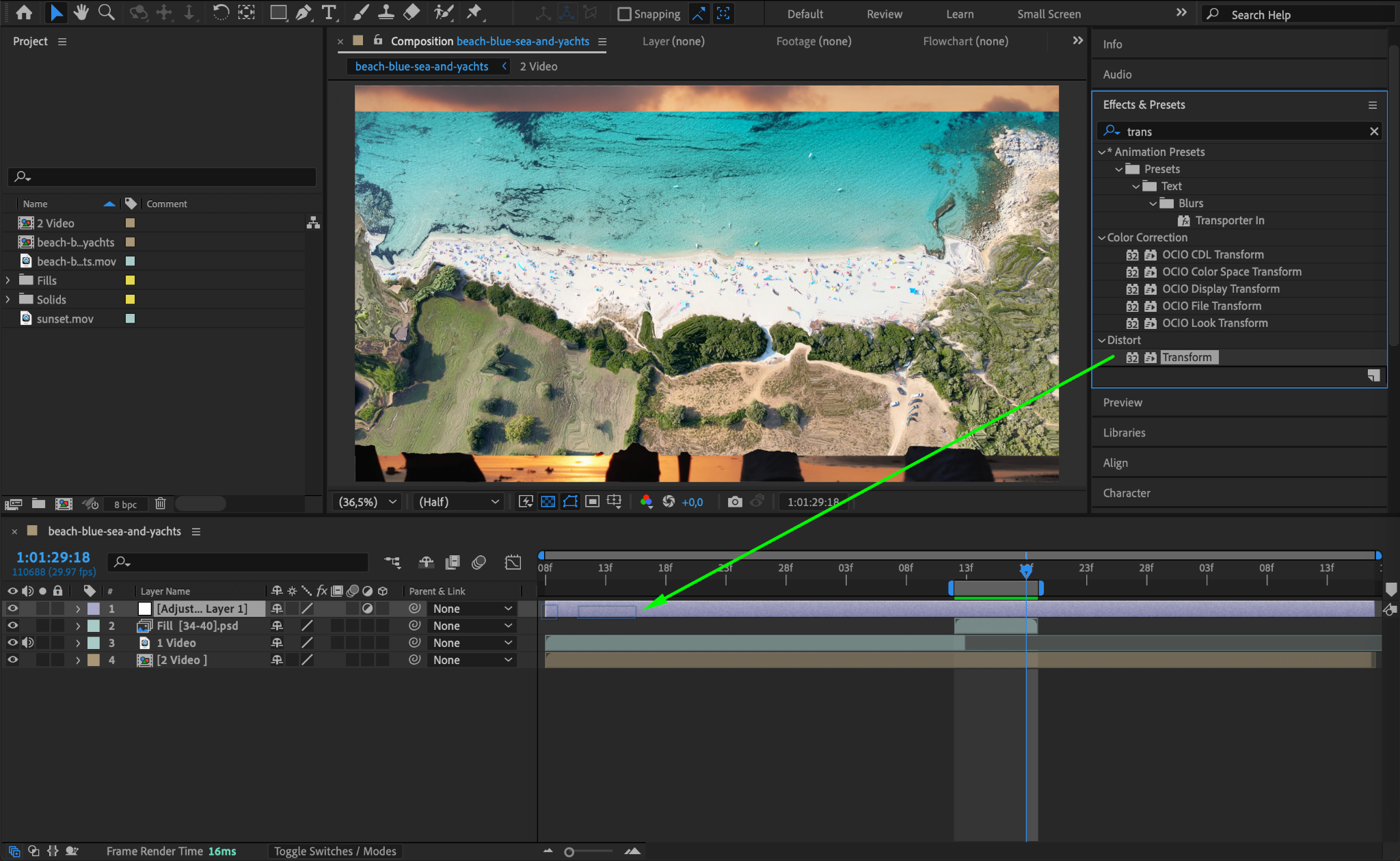Click the timeline zoom slider handle

[x=569, y=852]
